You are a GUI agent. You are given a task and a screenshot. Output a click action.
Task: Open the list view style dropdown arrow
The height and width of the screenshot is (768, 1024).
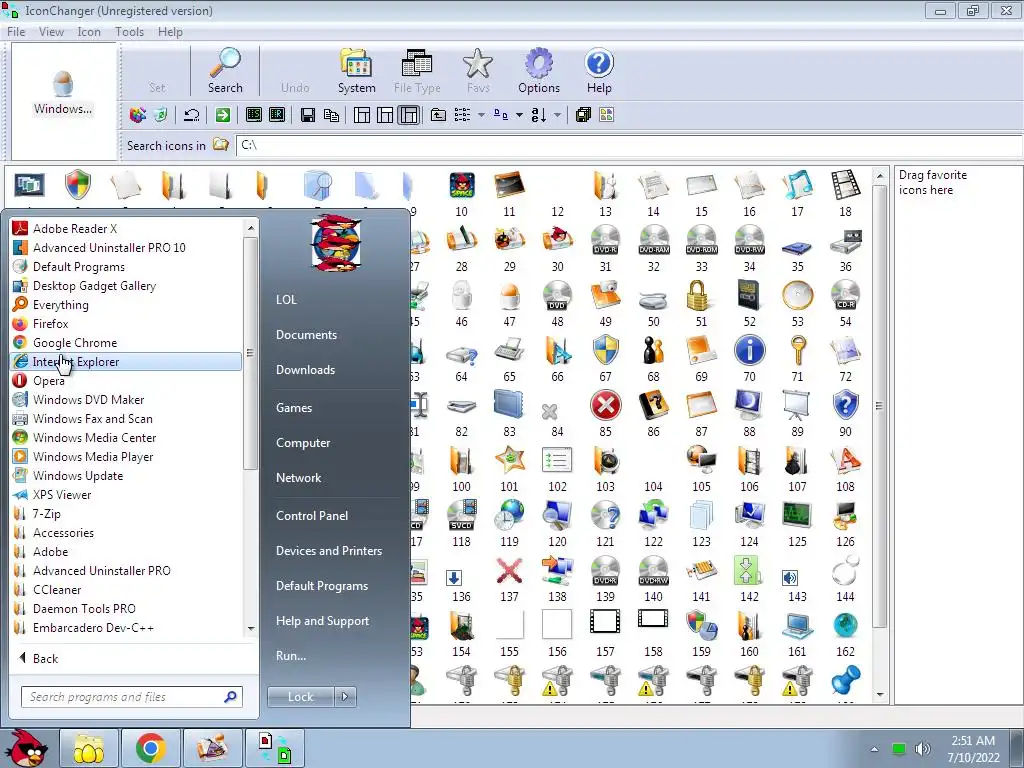click(x=481, y=115)
